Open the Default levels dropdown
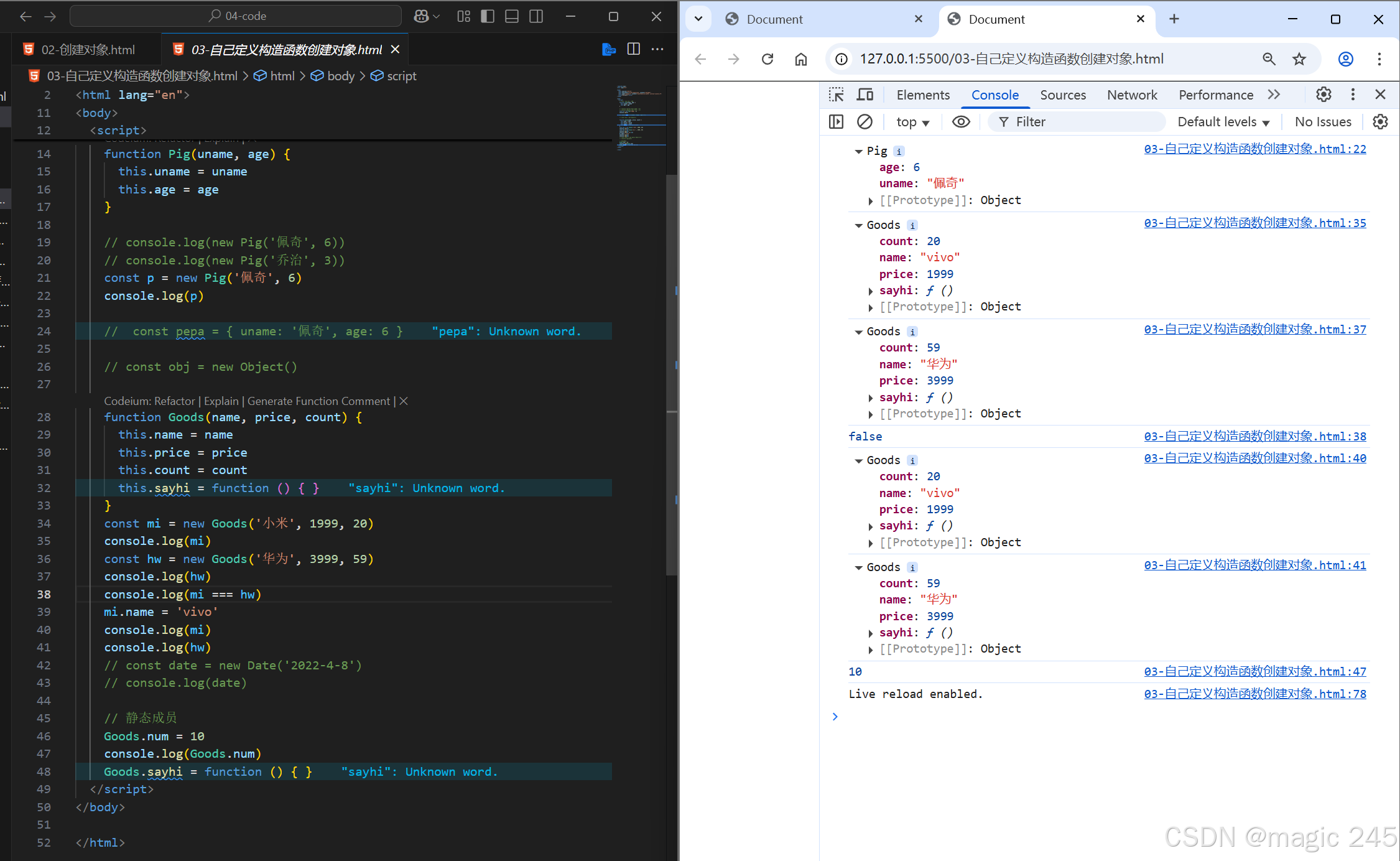 (x=1223, y=122)
